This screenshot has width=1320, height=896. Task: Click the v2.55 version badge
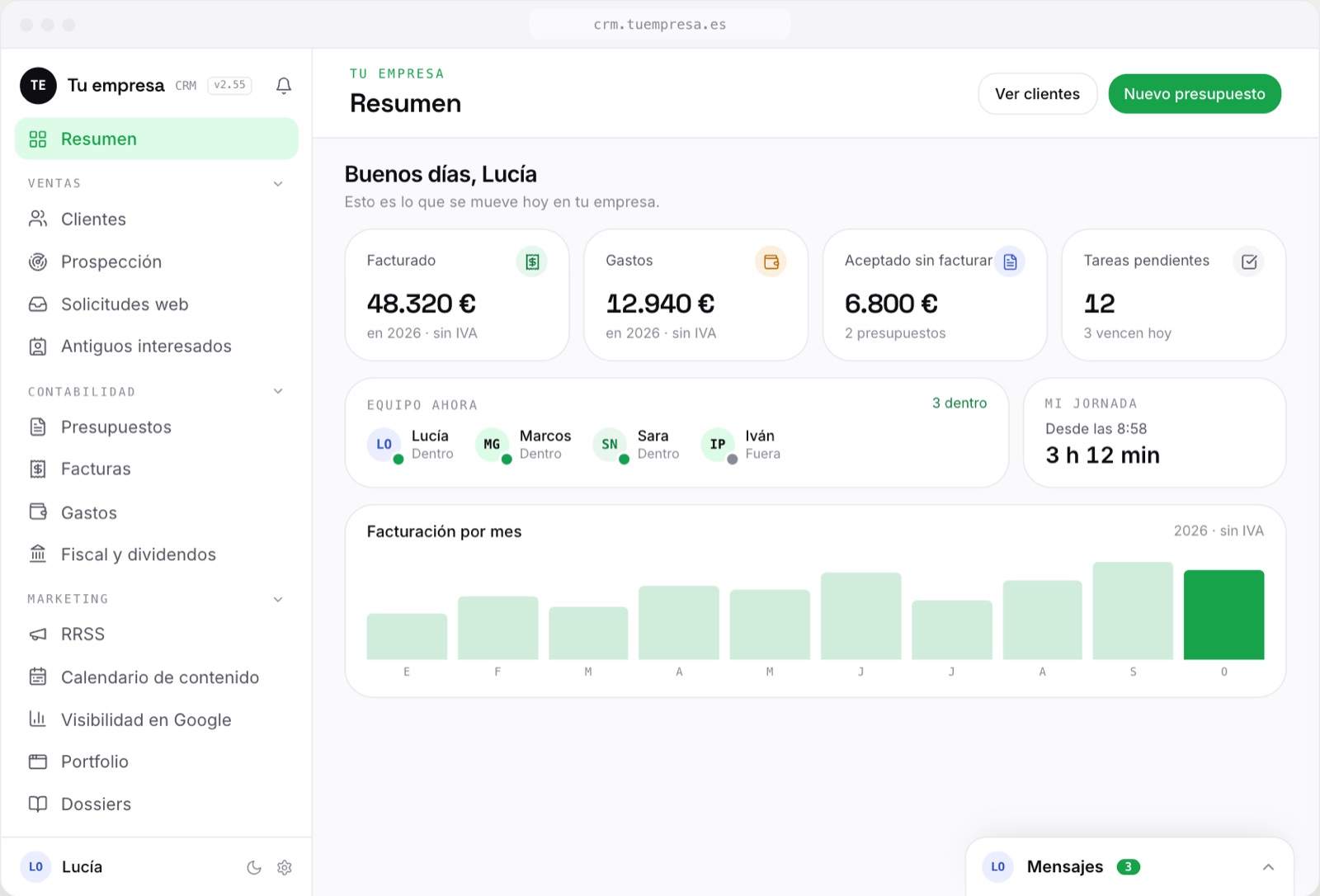(229, 85)
